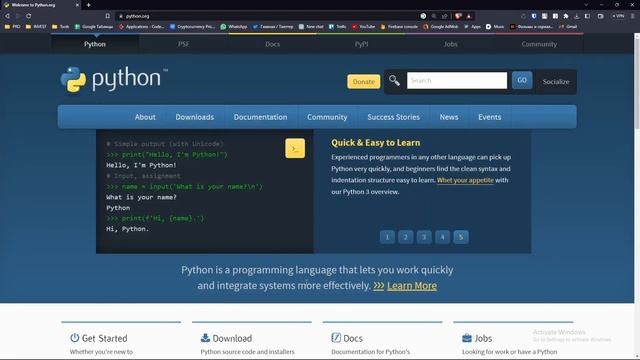The width and height of the screenshot is (640, 360).
Task: Click the yellow Donate button
Action: click(364, 82)
